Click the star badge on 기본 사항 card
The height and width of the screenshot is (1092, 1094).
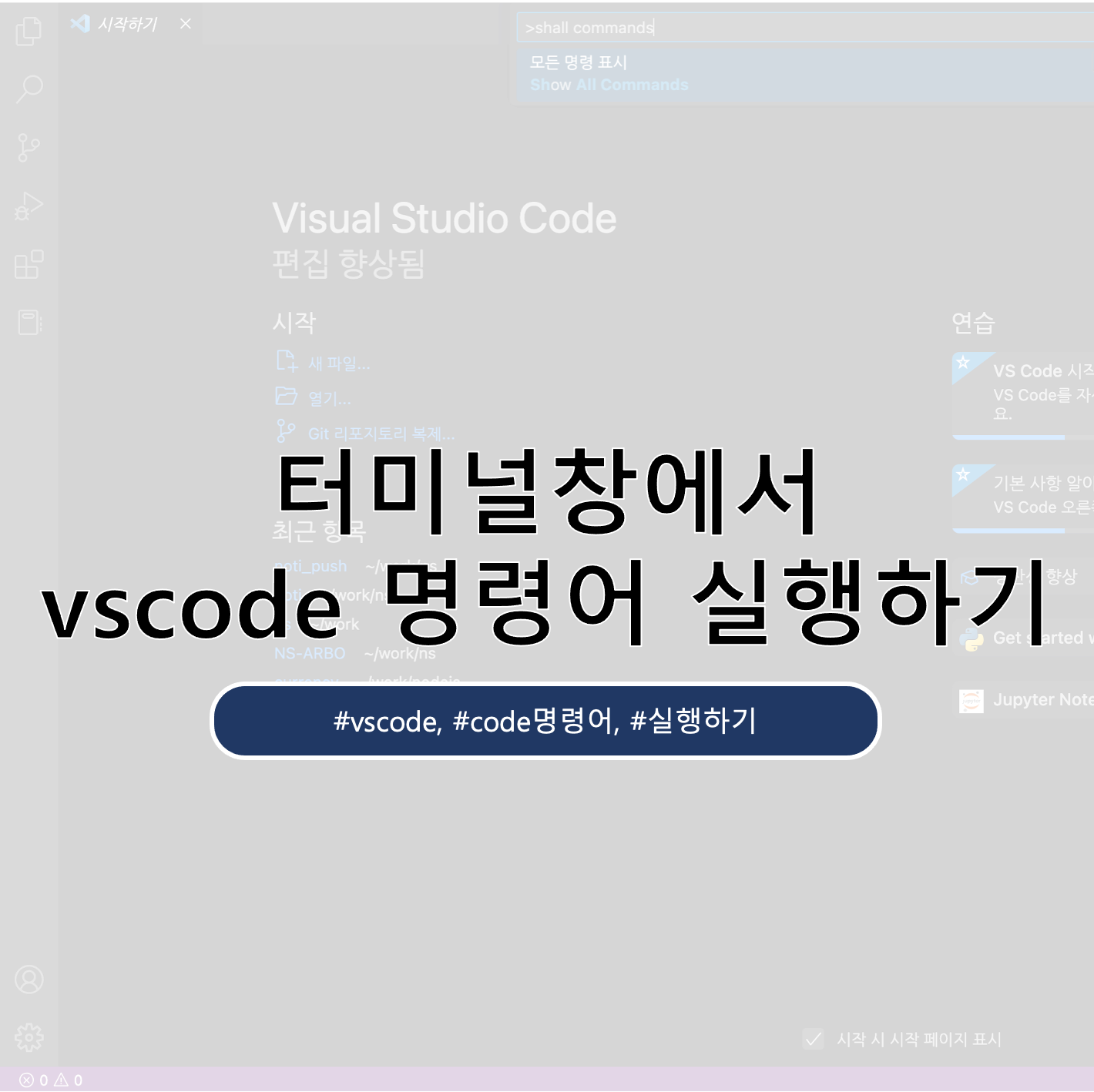[x=963, y=474]
